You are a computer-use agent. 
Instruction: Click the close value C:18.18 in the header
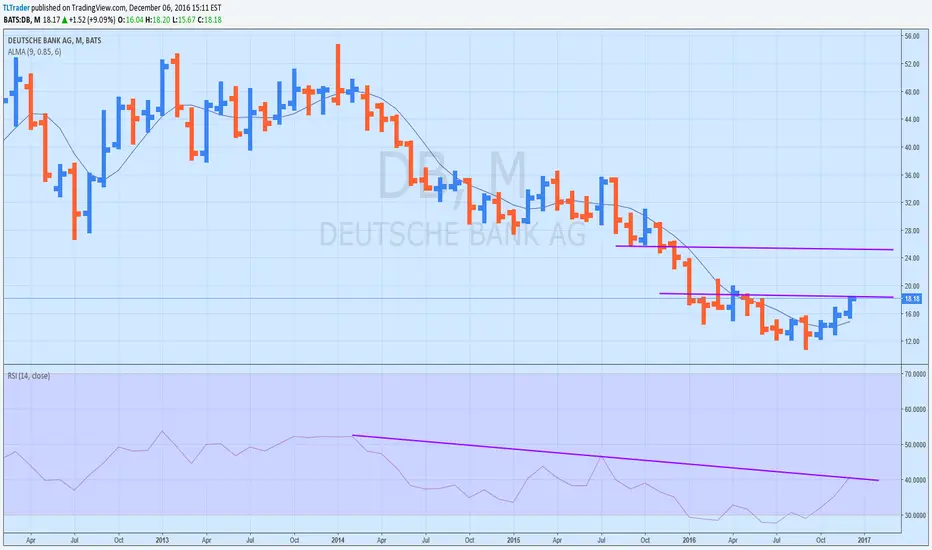coord(209,20)
